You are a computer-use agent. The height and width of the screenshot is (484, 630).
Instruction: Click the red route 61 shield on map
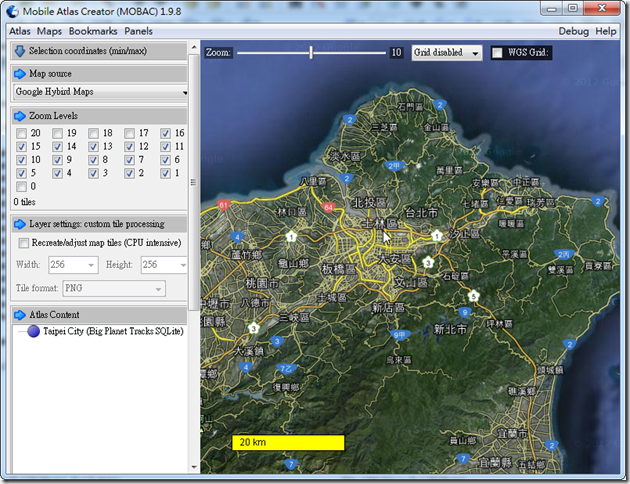click(x=223, y=205)
